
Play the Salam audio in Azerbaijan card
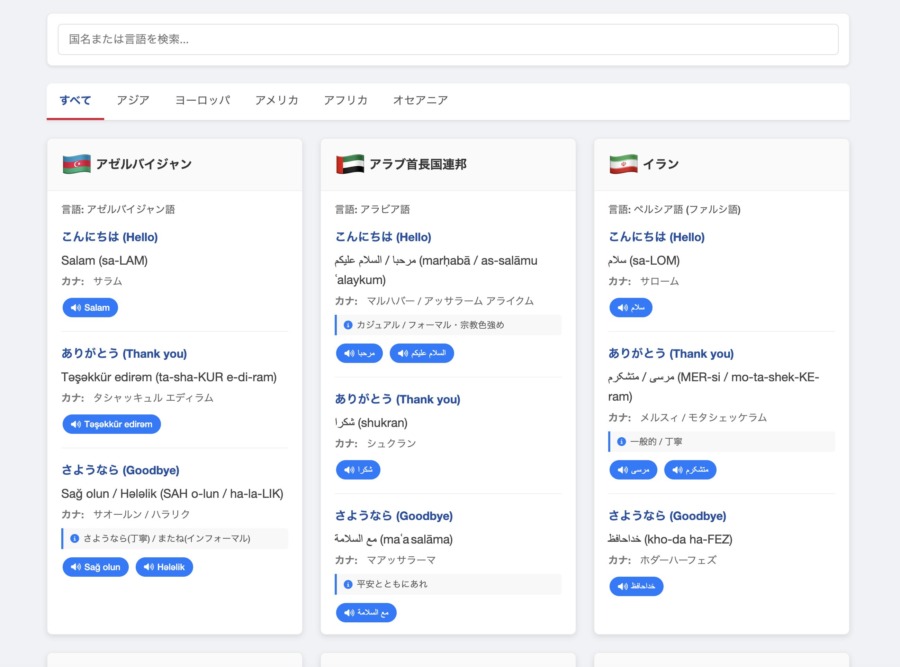pos(90,308)
